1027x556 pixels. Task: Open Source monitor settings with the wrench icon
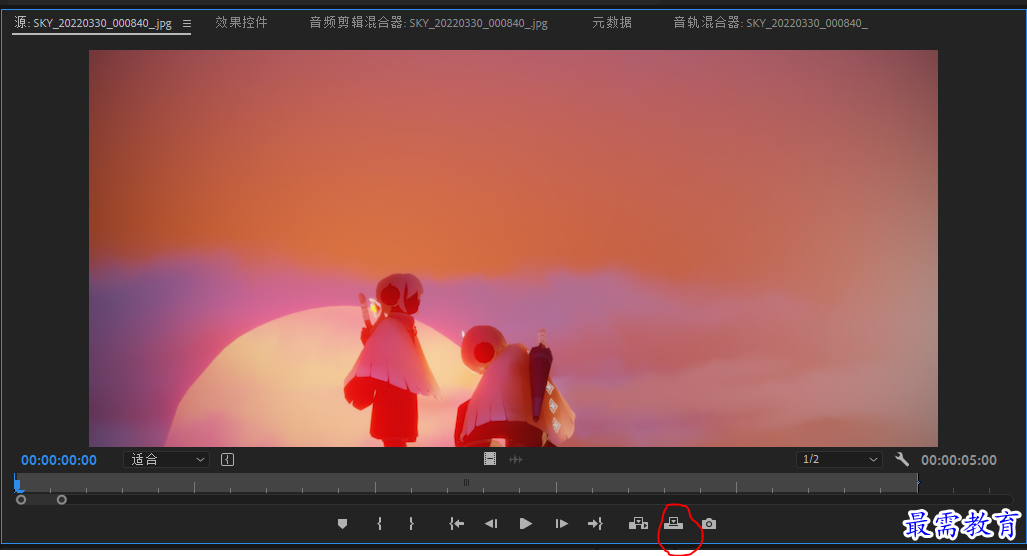click(902, 459)
